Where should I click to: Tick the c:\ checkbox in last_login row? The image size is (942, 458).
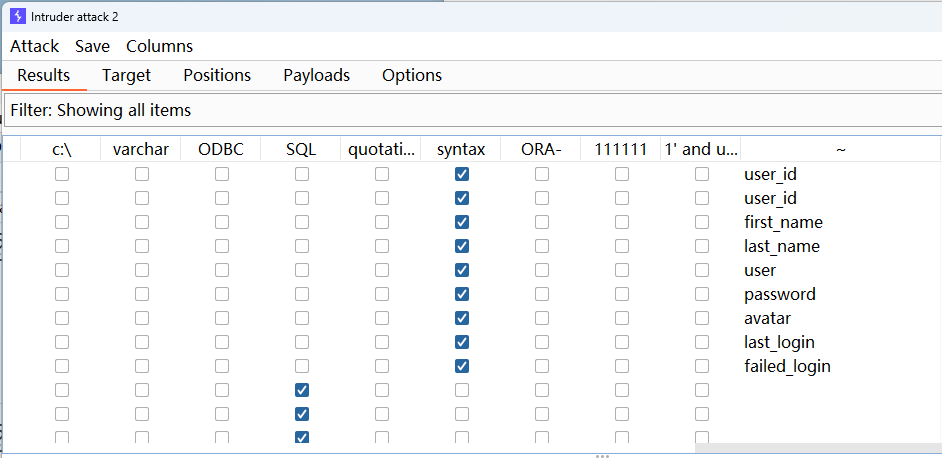pyautogui.click(x=62, y=342)
